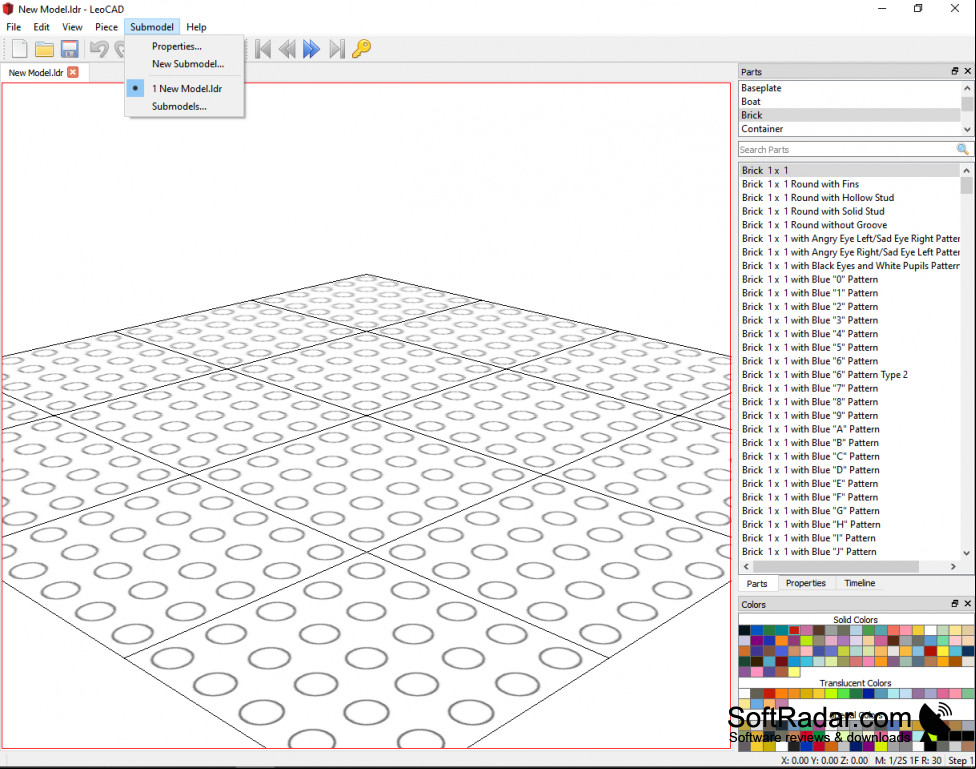Open the Submodels... dialog entry
Screen dimensions: 976x769
[184, 106]
